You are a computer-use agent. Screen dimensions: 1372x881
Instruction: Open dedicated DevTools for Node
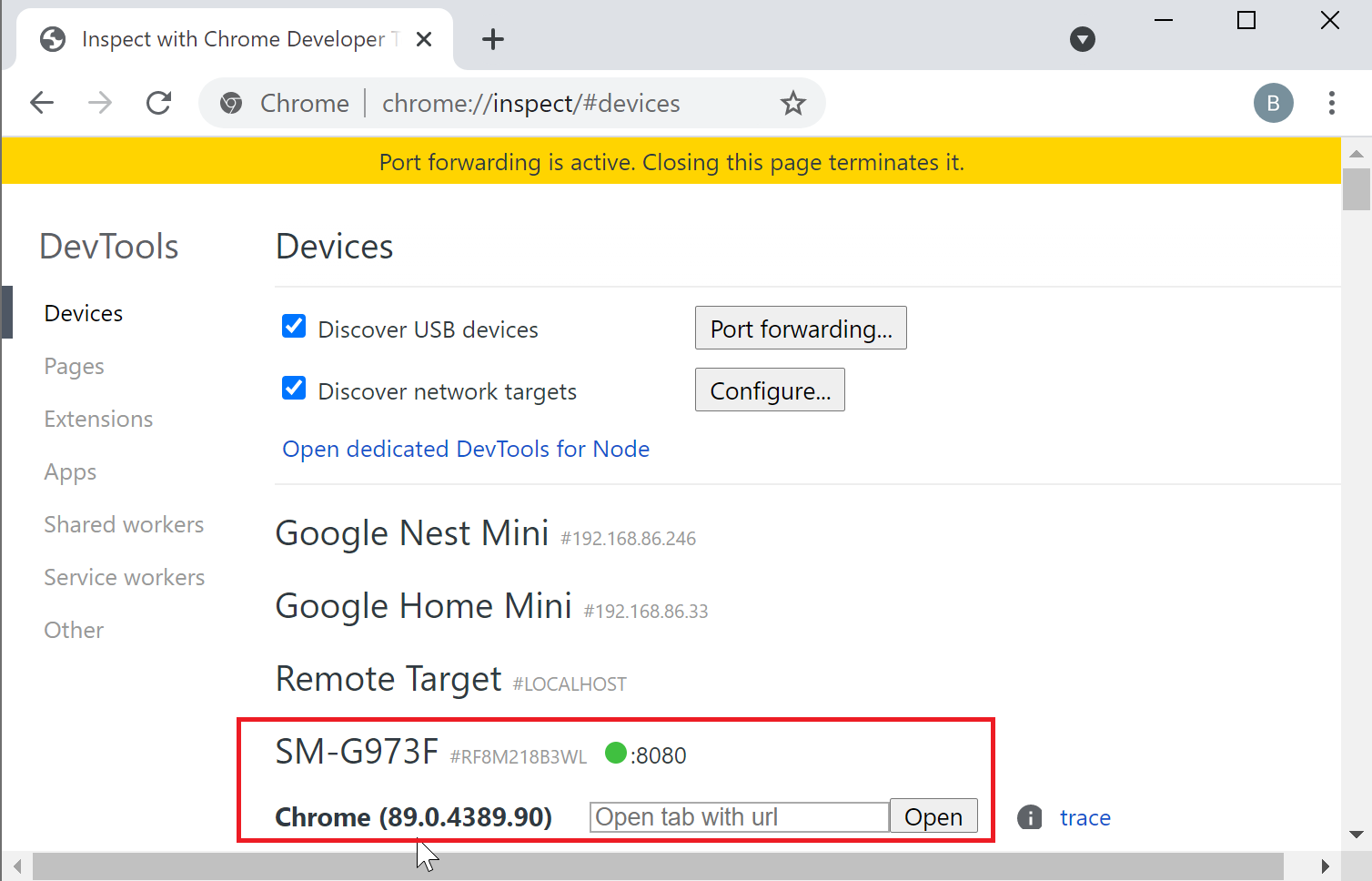point(466,448)
